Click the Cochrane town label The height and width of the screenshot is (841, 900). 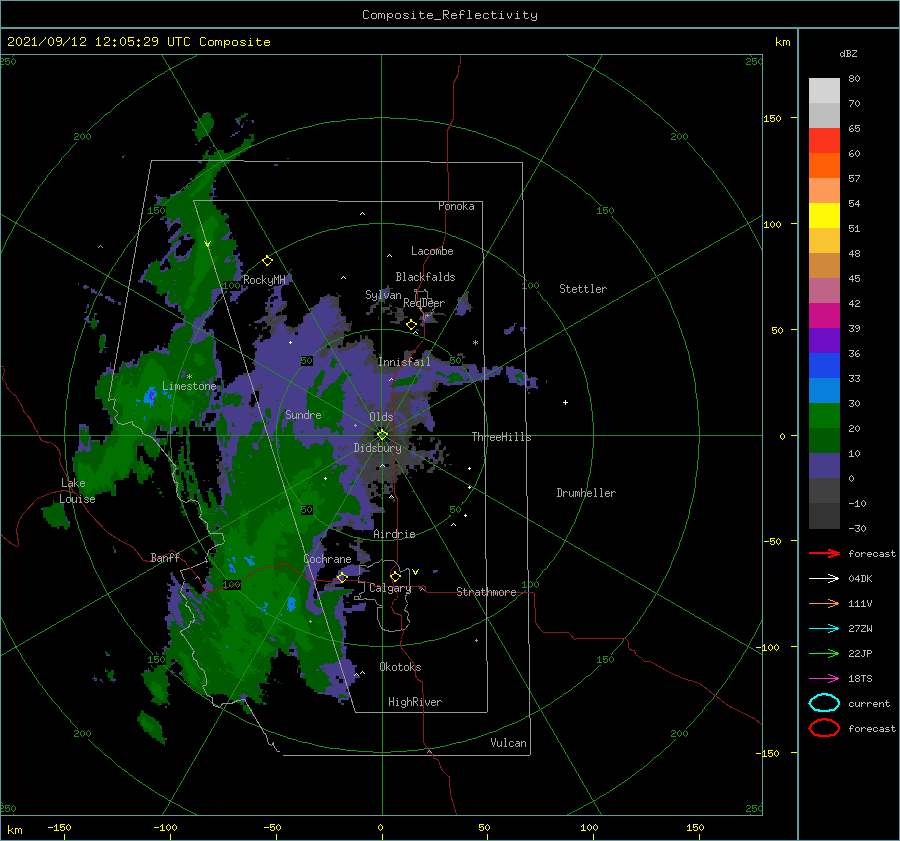point(327,559)
